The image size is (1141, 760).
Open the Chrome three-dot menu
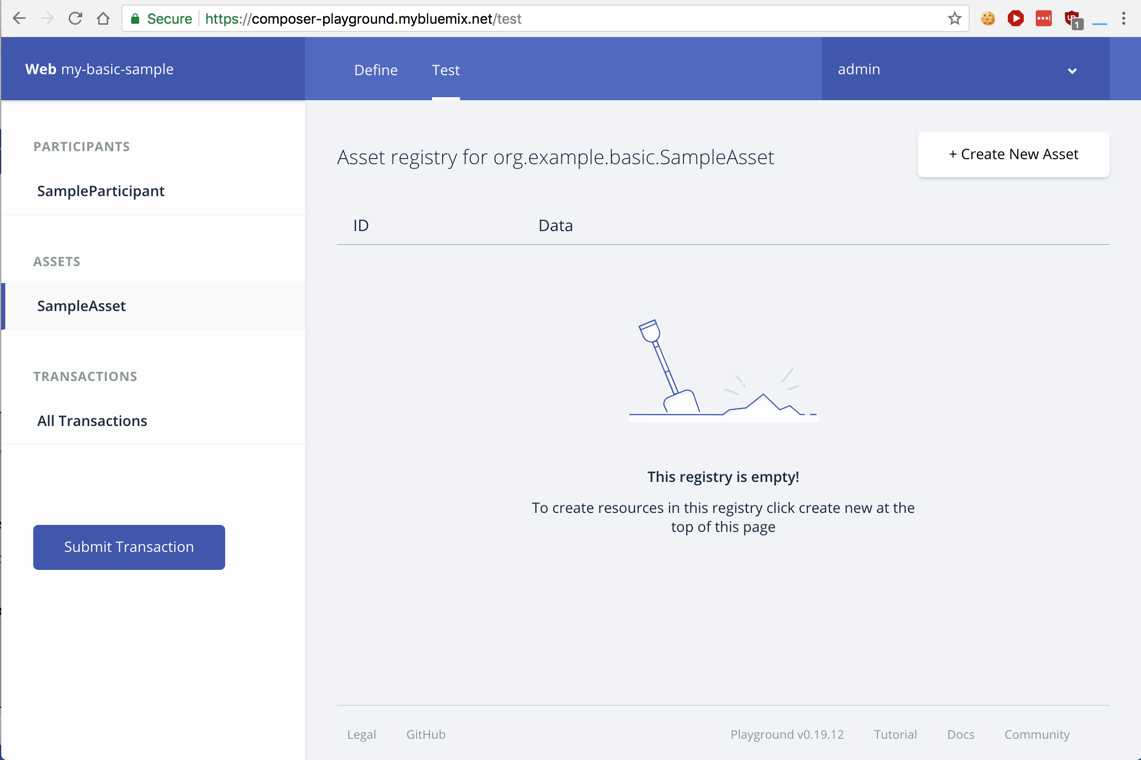(1124, 18)
